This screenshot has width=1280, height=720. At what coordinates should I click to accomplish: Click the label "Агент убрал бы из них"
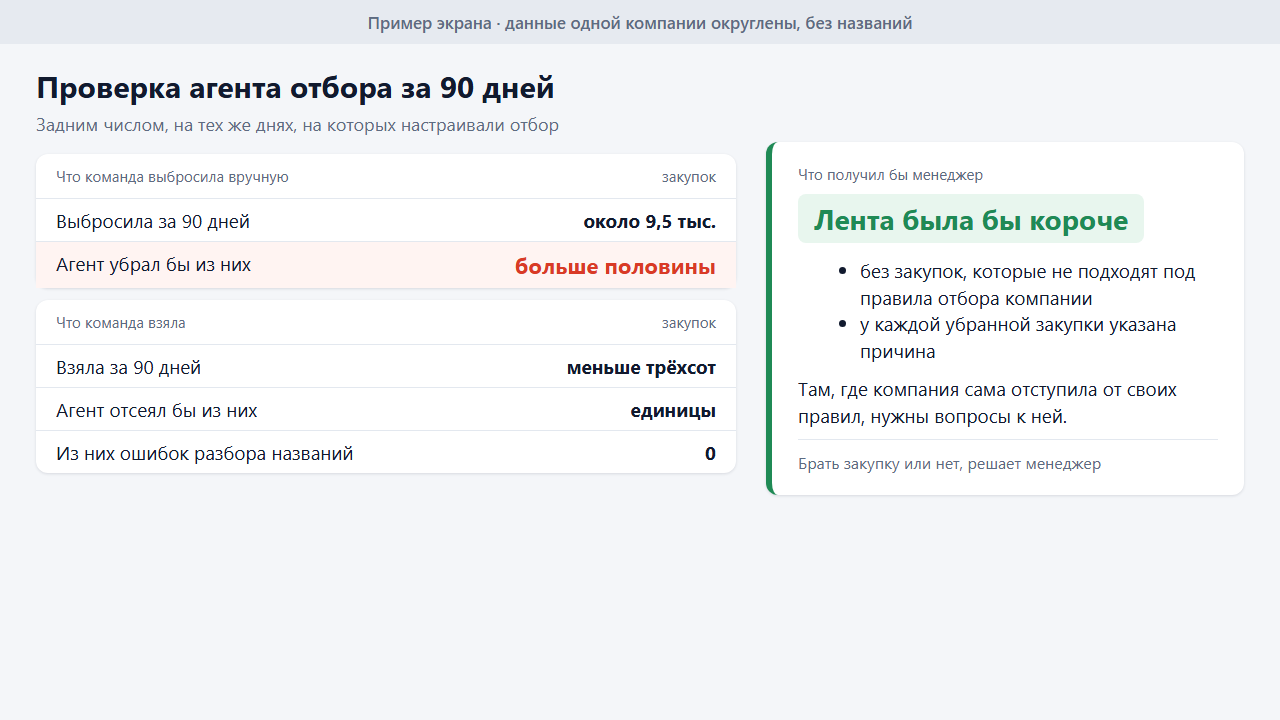(153, 265)
